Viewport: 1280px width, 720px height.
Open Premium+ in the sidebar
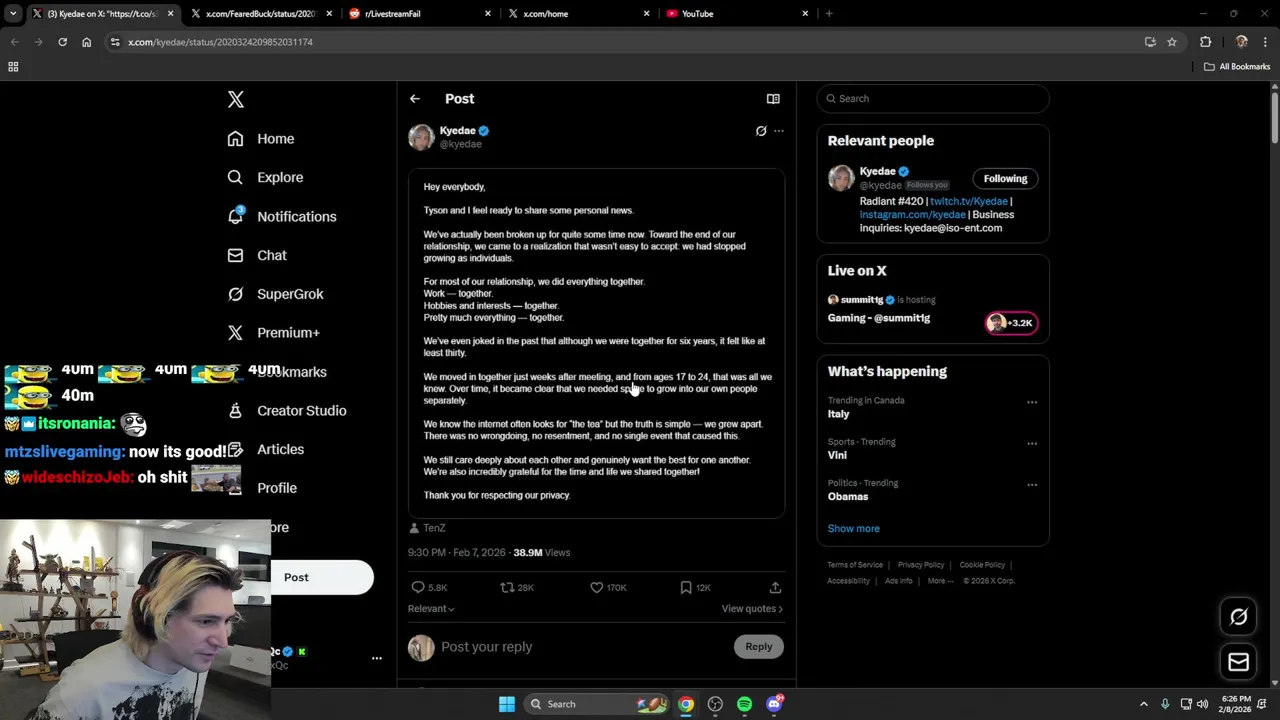point(273,333)
